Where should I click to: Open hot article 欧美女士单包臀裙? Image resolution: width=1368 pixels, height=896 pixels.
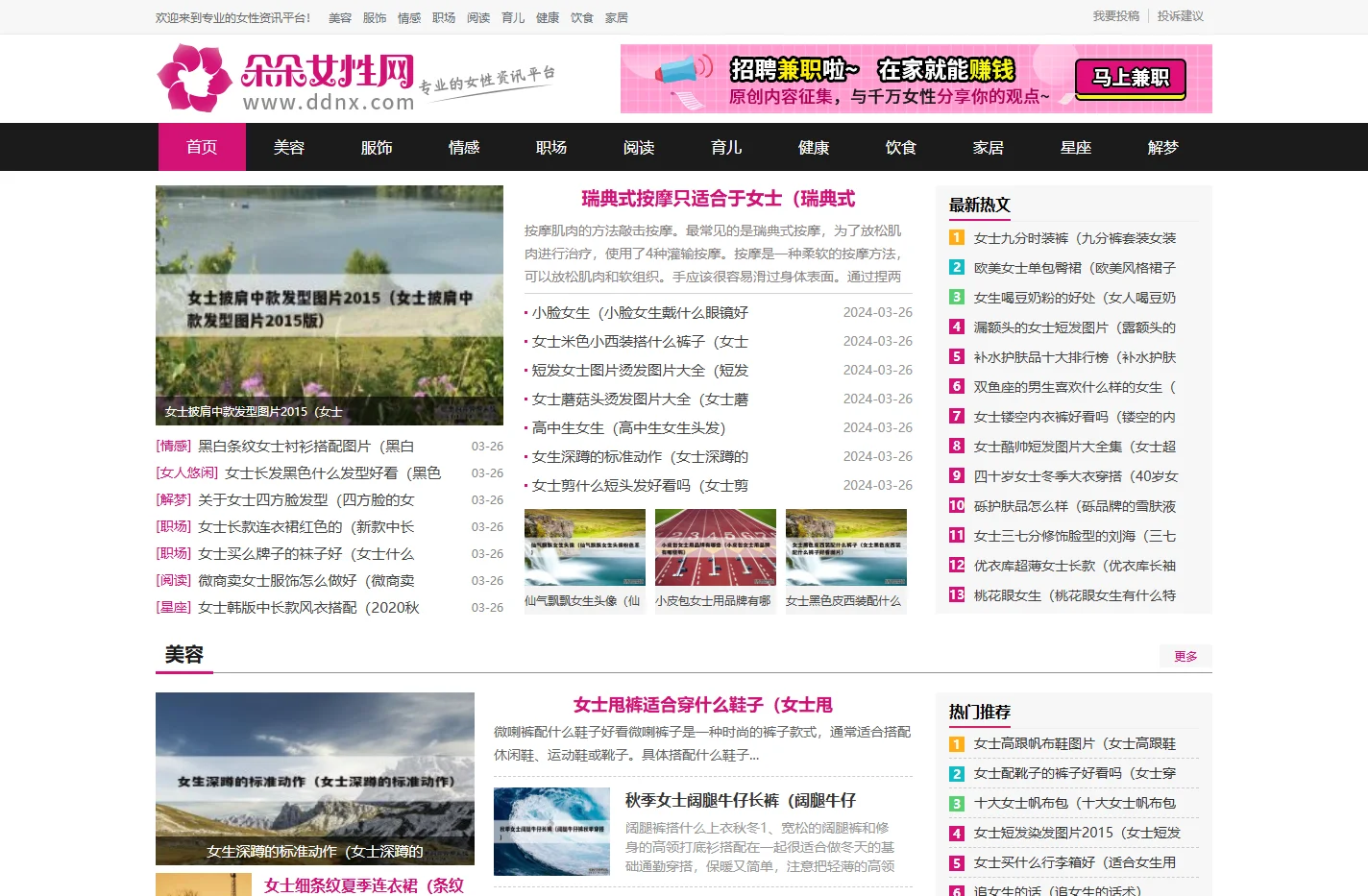click(x=1075, y=267)
